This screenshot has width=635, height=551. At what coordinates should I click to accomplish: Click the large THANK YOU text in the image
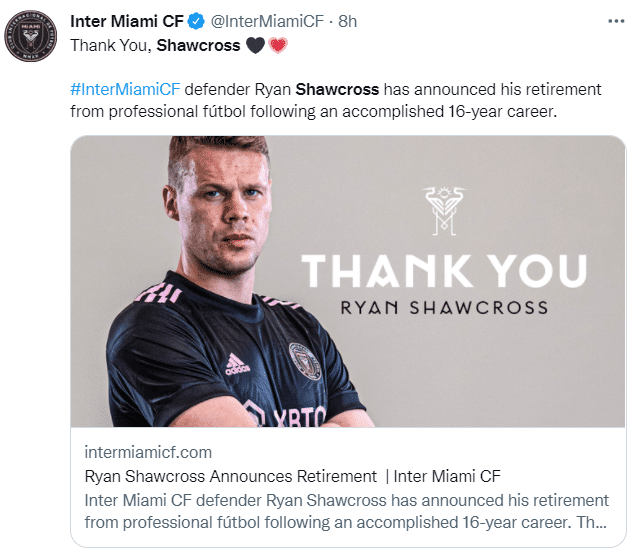pos(444,271)
